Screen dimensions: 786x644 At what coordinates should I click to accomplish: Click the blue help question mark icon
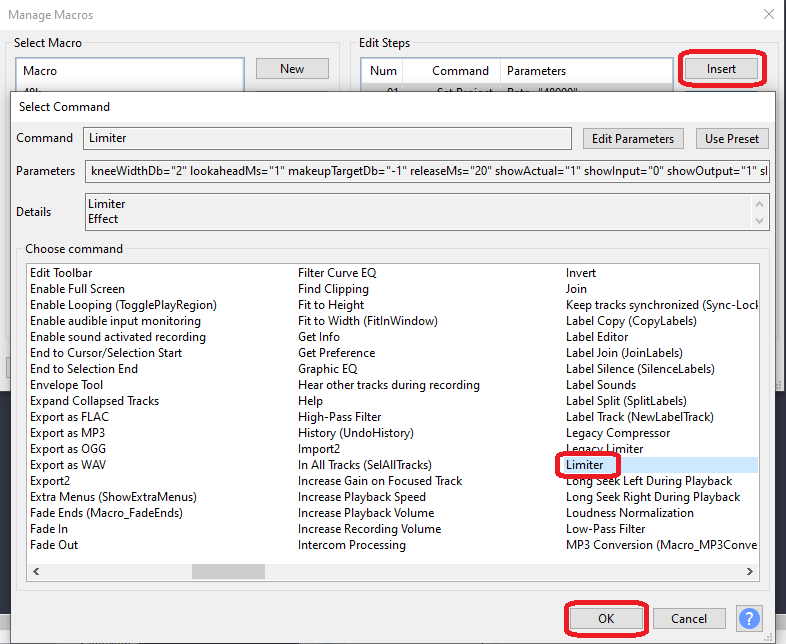[749, 619]
